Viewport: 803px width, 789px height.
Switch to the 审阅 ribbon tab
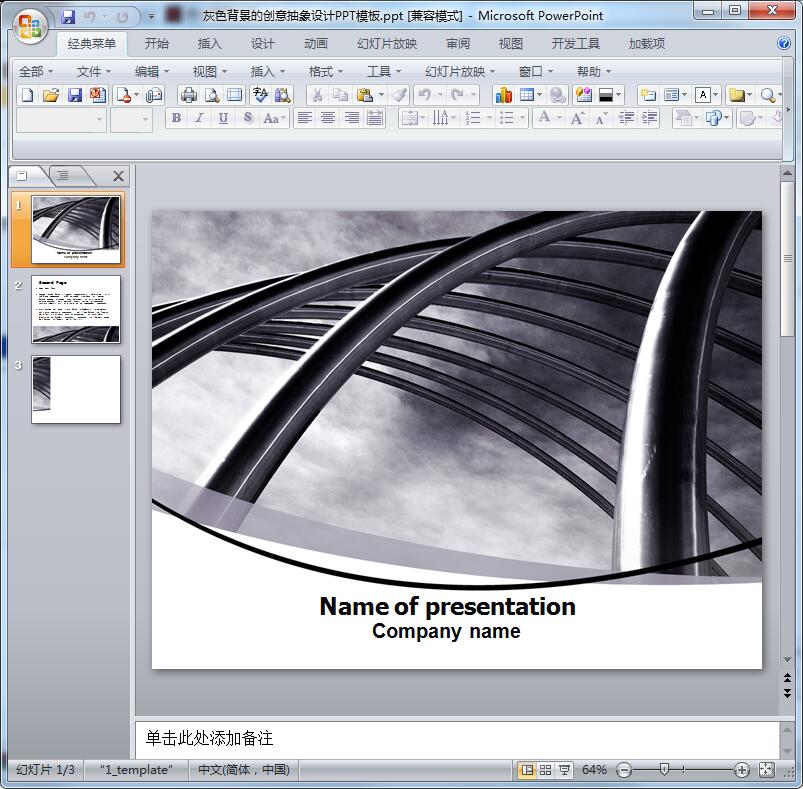(x=458, y=44)
